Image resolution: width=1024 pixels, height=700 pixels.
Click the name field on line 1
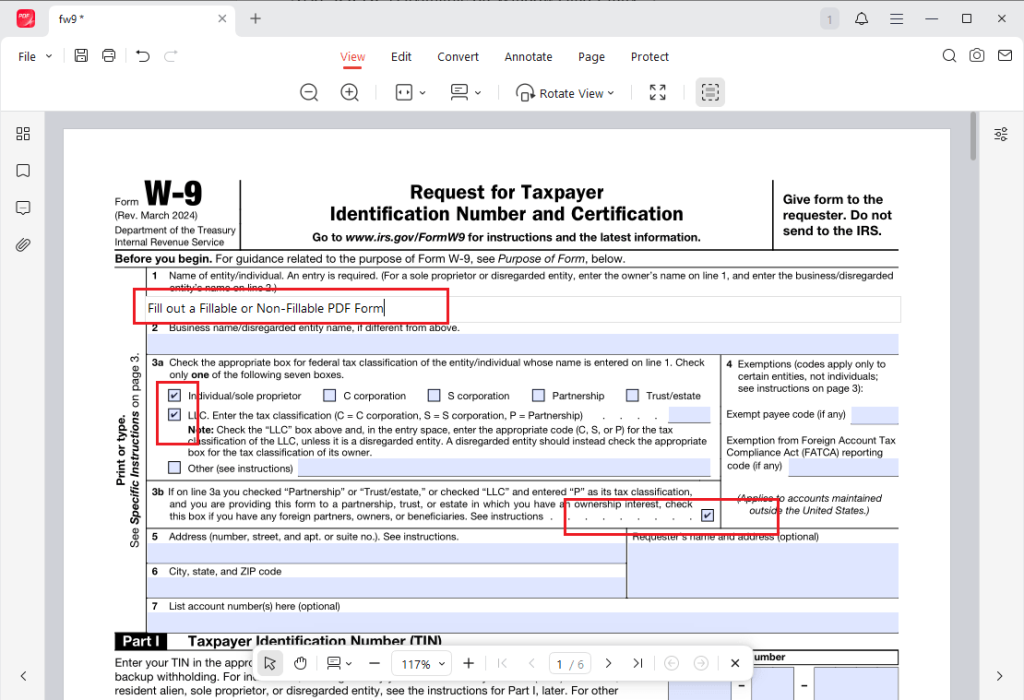(524, 308)
